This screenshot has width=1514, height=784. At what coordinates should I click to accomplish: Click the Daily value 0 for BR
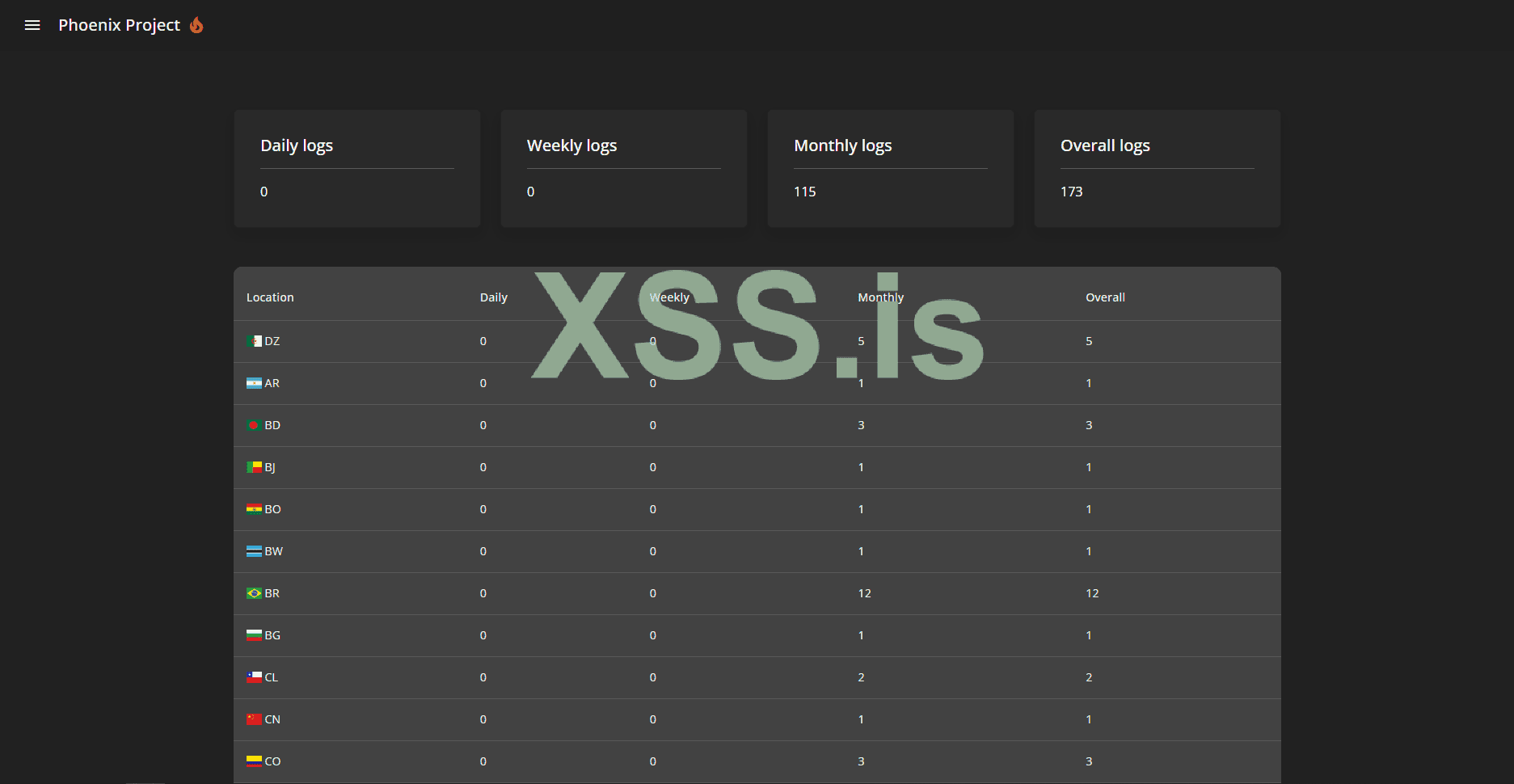tap(483, 593)
